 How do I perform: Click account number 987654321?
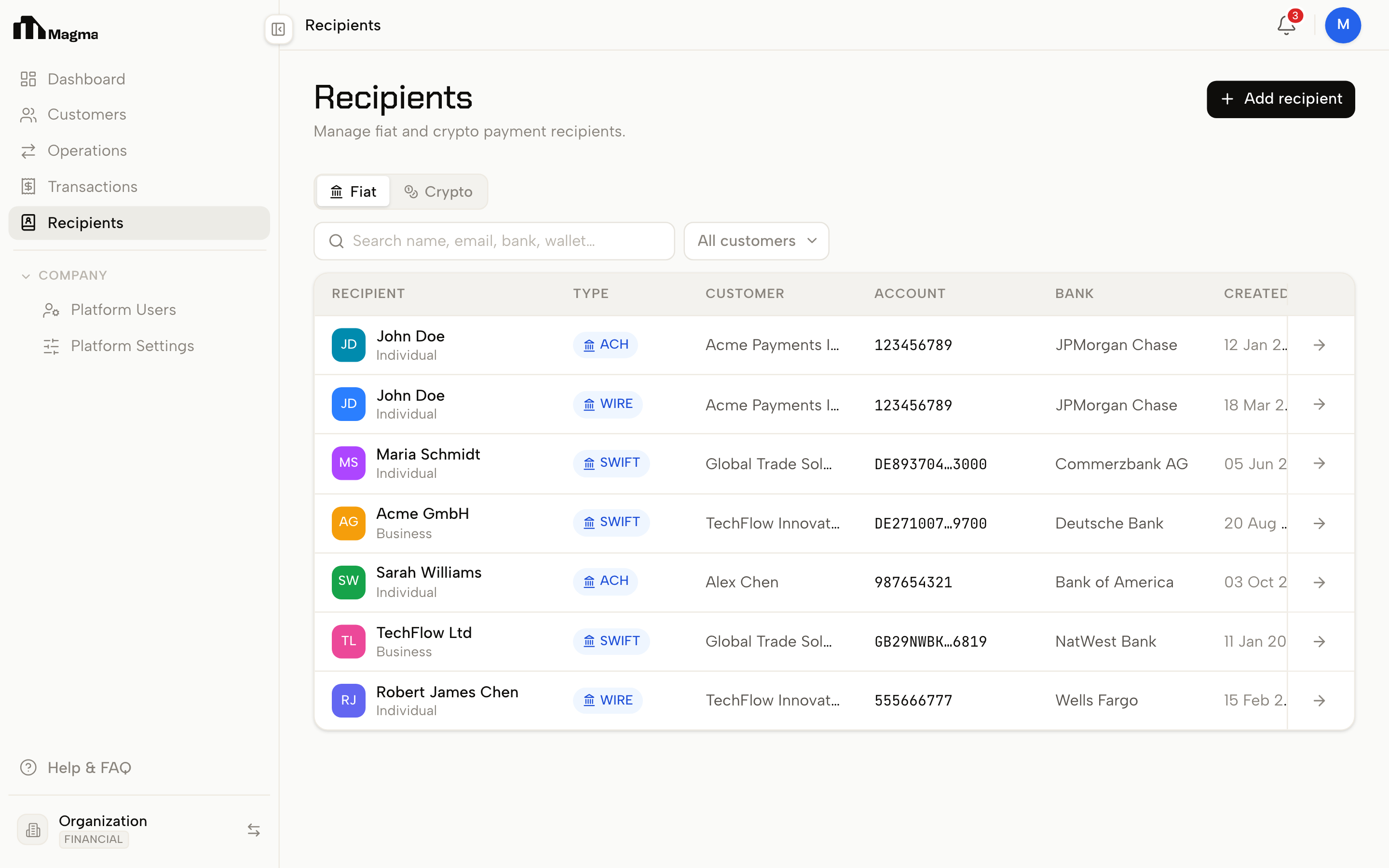pos(913,583)
